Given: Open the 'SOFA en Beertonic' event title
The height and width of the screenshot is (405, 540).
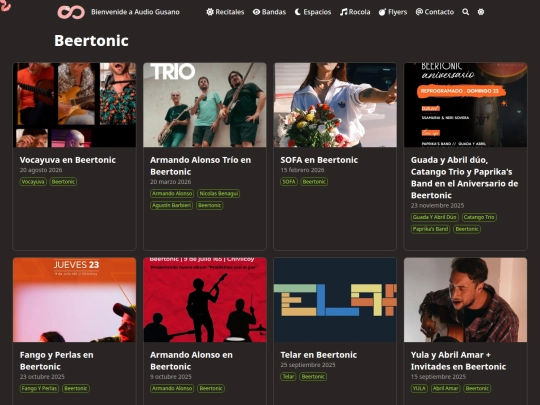Looking at the screenshot, I should point(319,160).
